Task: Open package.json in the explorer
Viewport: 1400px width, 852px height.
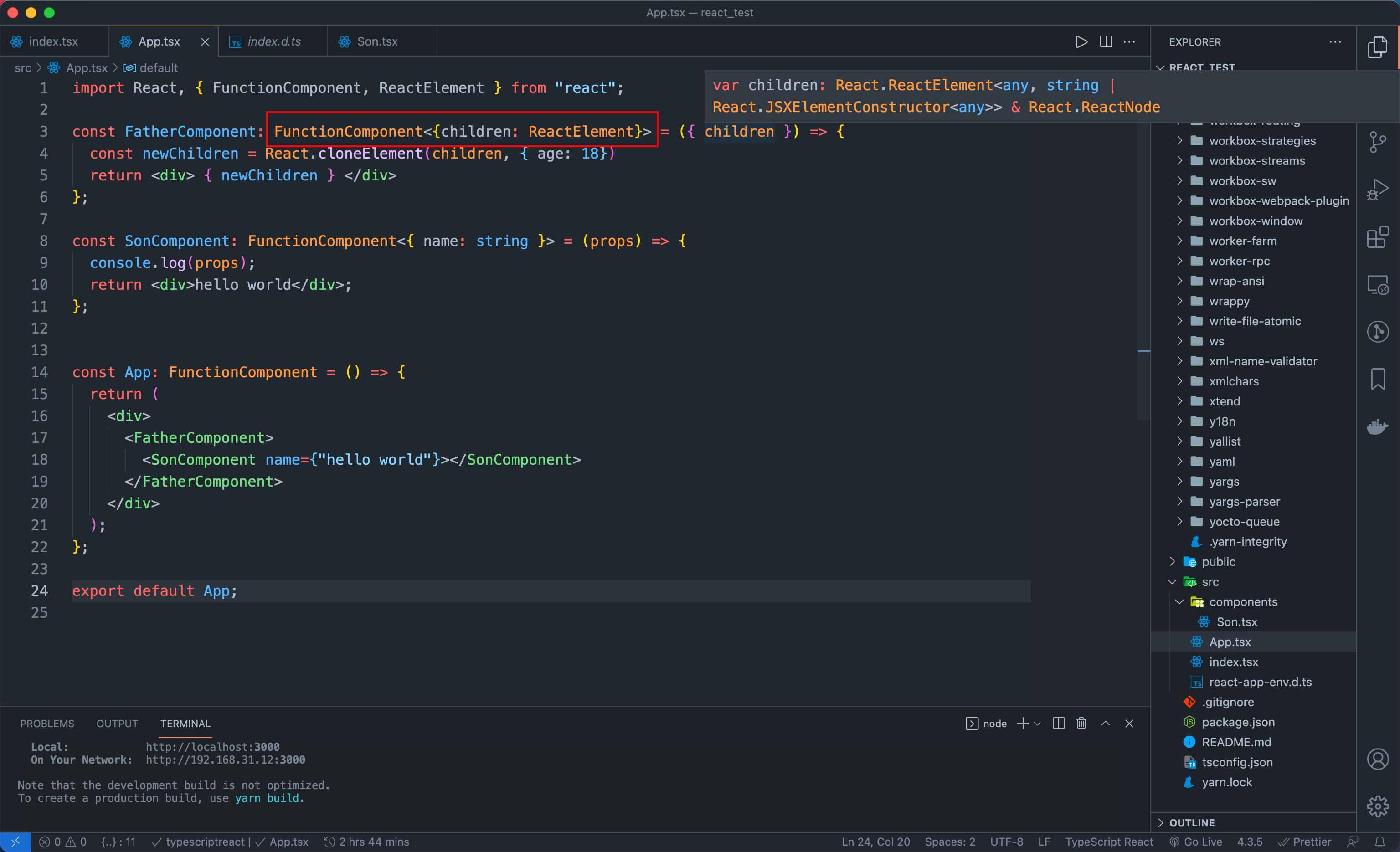Action: point(1238,722)
